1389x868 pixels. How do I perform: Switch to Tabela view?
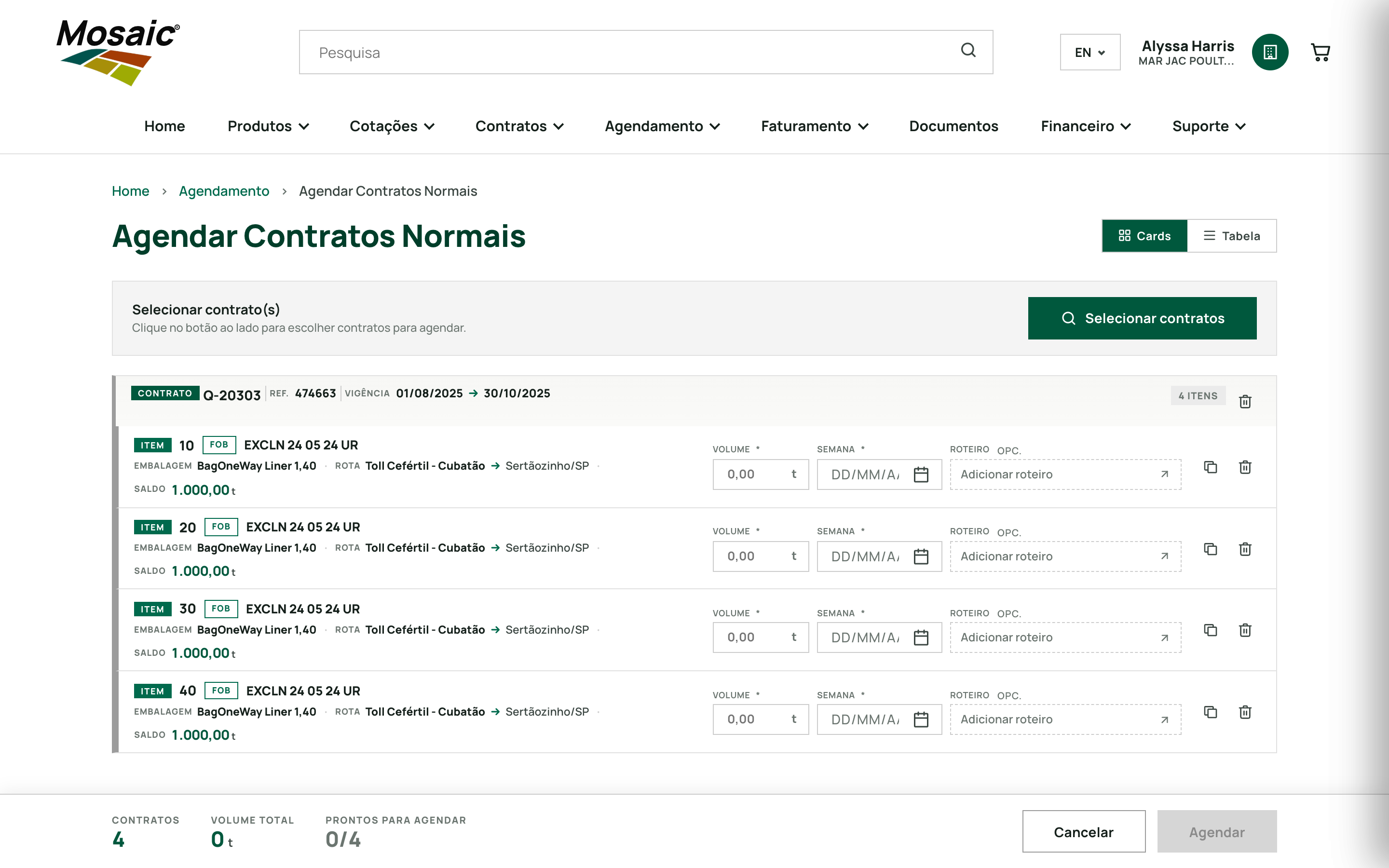(x=1232, y=236)
